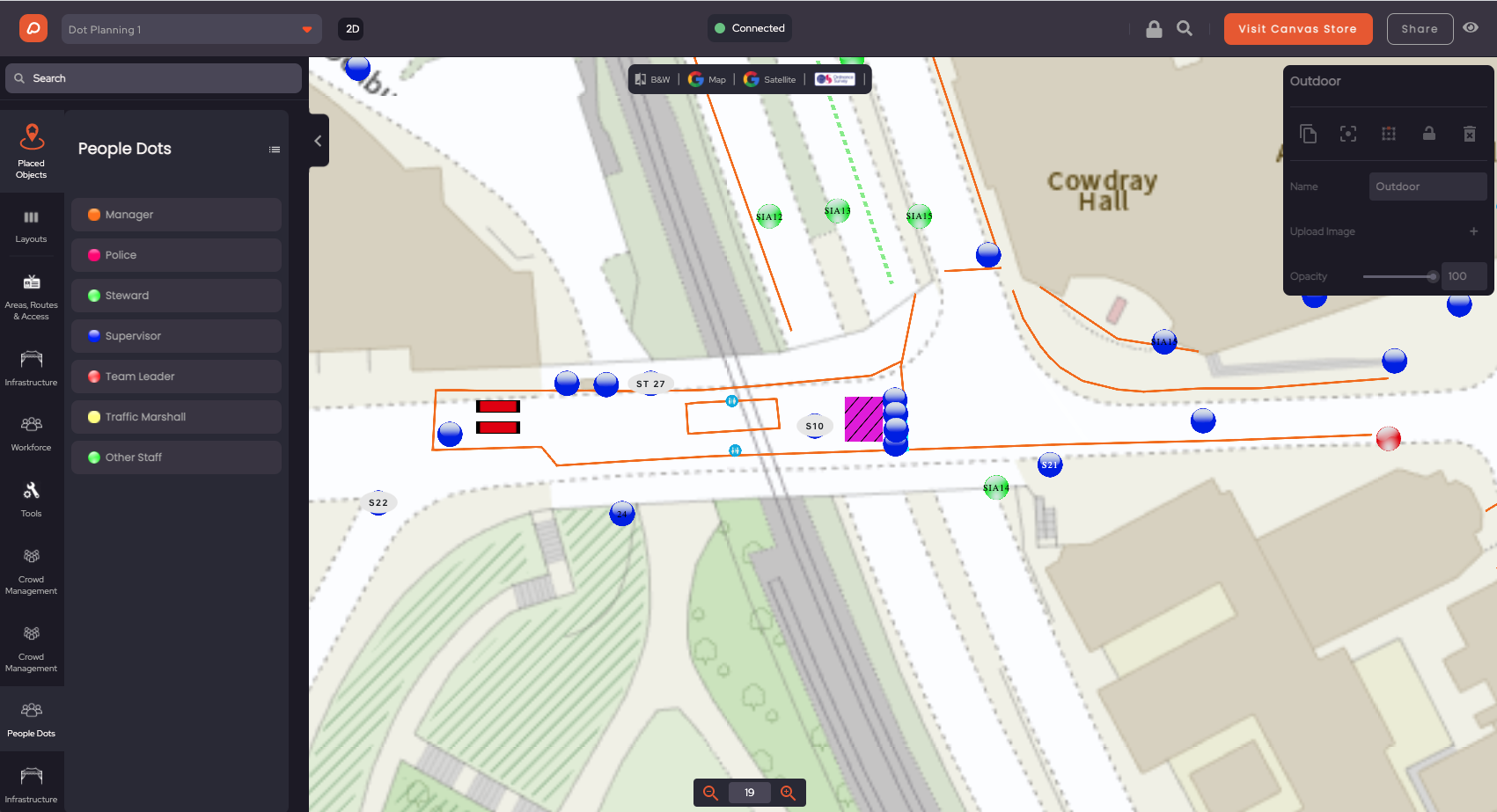
Task: Collapse the People Dots side panel
Action: tap(318, 141)
